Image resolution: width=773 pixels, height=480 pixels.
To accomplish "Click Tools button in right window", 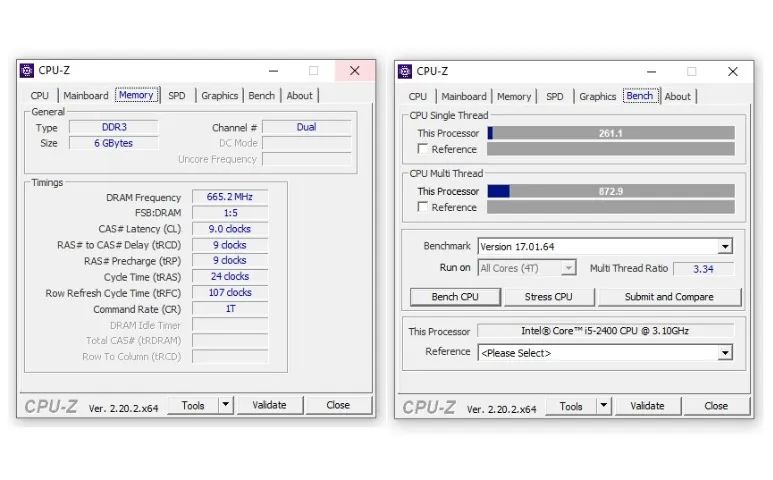I will click(x=571, y=406).
